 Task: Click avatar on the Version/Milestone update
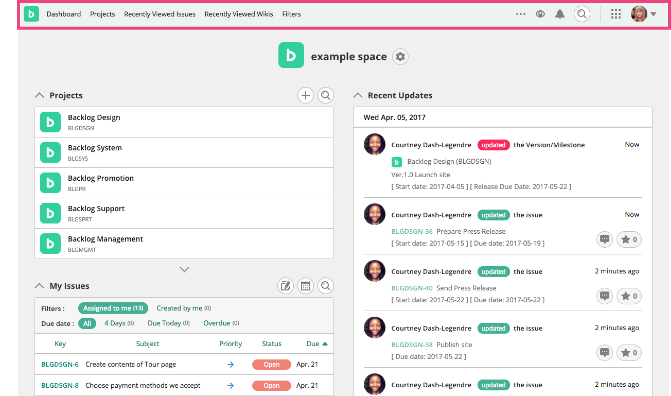[374, 144]
